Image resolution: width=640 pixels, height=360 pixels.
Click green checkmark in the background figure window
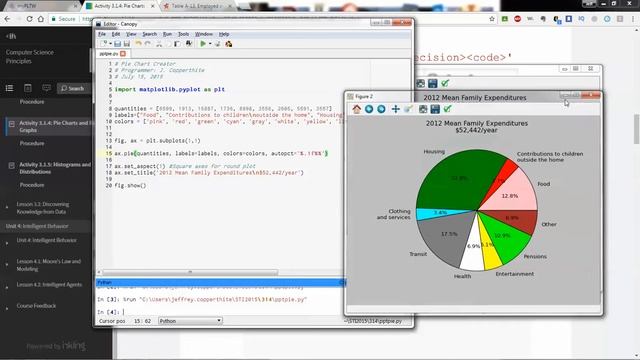click(x=445, y=84)
